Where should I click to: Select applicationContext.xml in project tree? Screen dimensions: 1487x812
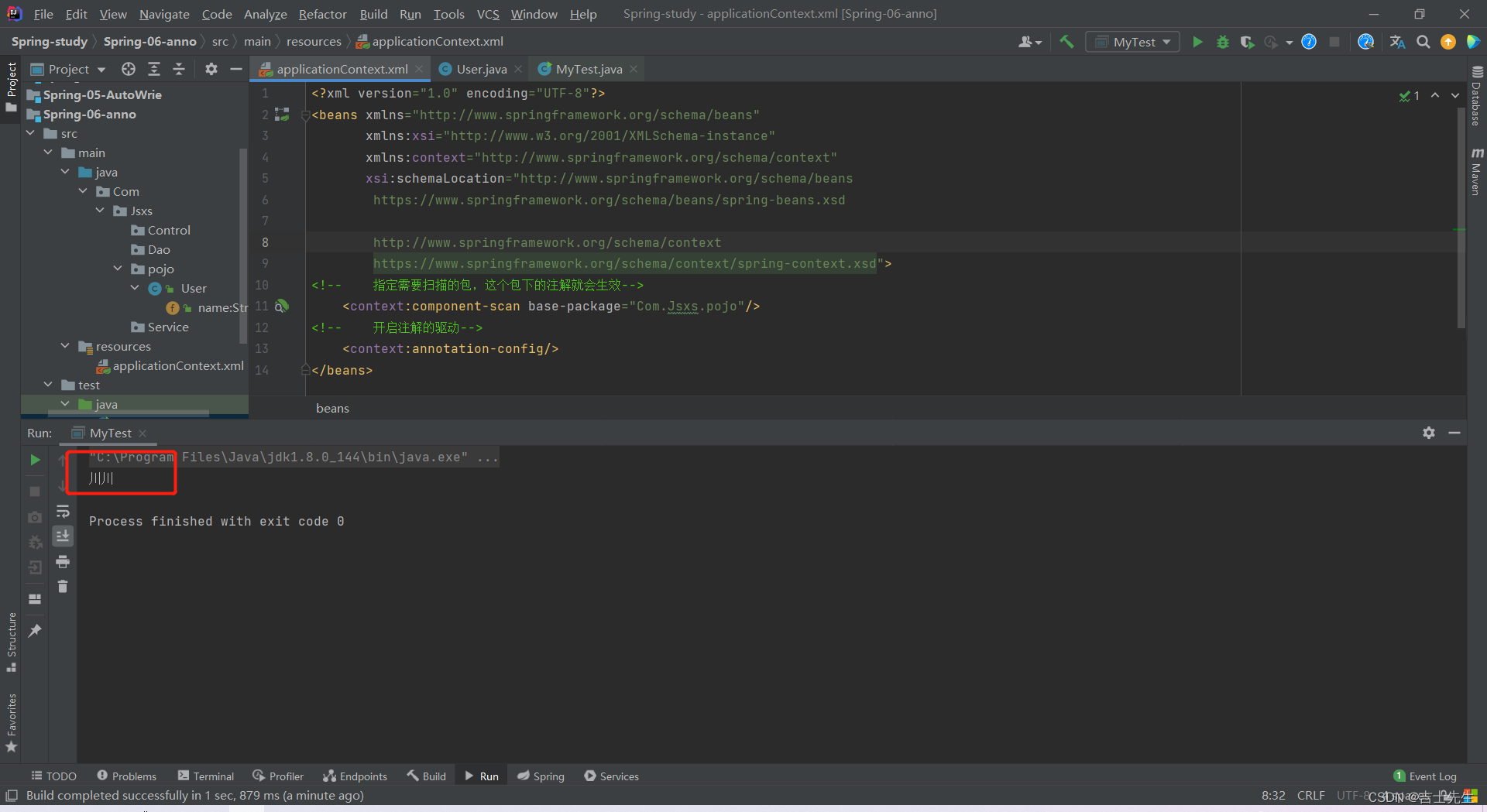click(x=178, y=365)
